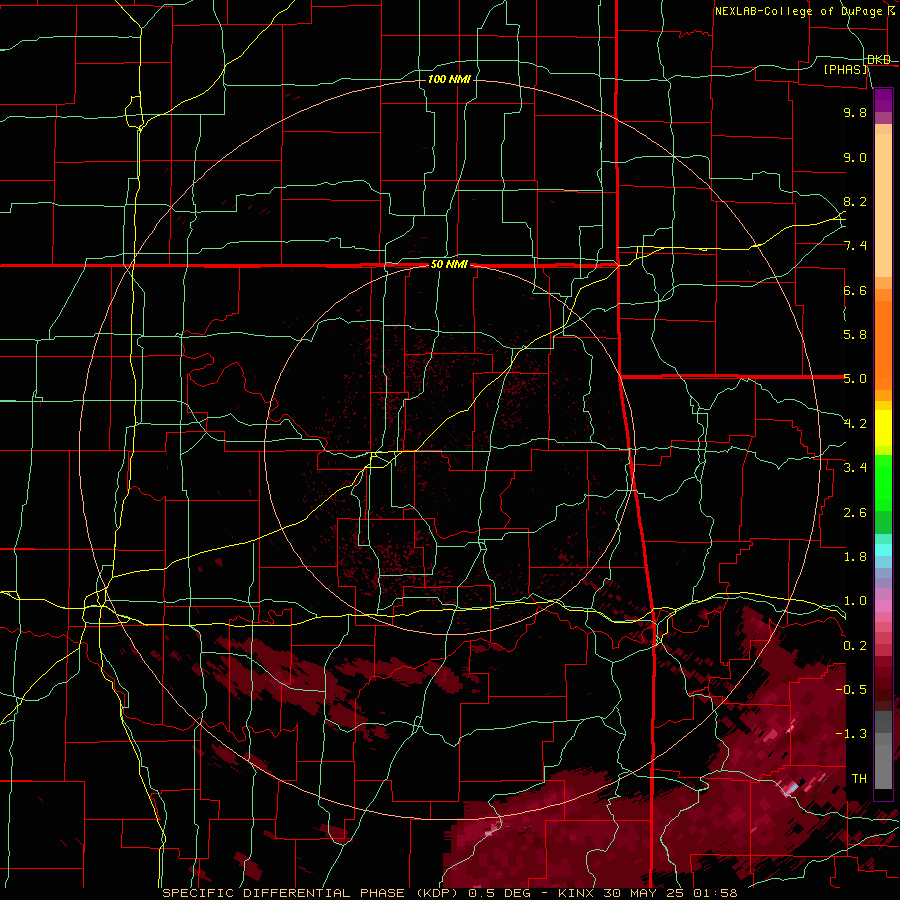This screenshot has height=900, width=900.
Task: Click the -1.3 value on color scale
Action: click(x=851, y=734)
